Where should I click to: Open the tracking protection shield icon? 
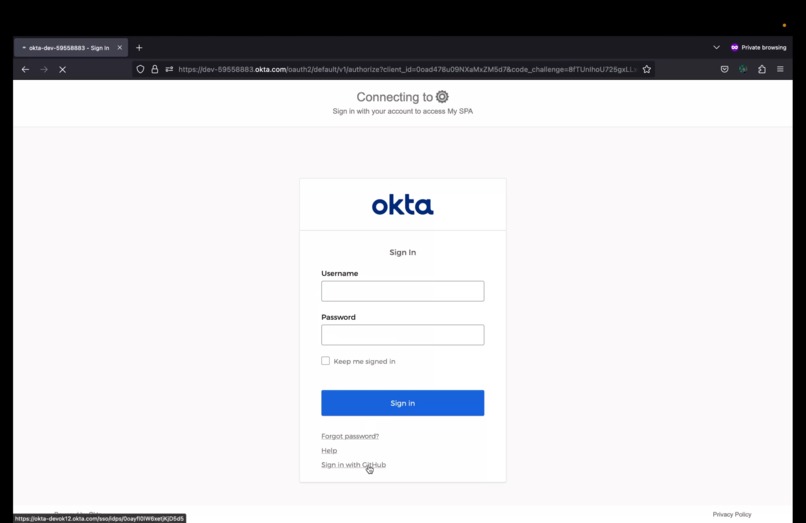click(140, 69)
